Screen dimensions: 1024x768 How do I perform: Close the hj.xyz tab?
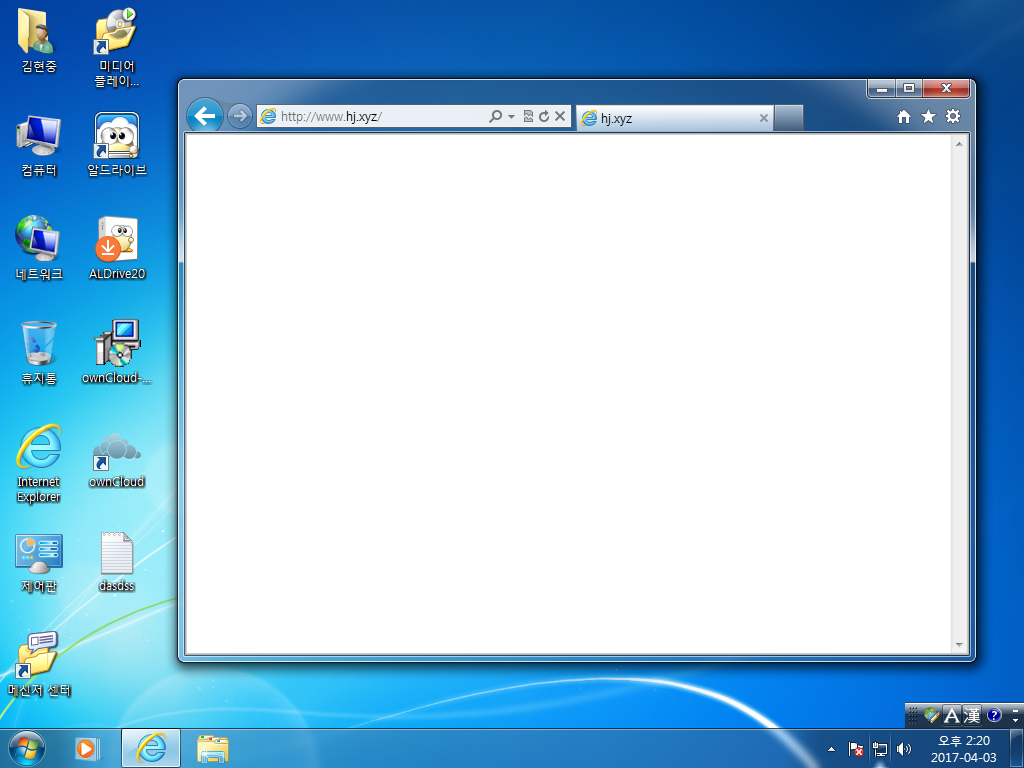tap(763, 118)
